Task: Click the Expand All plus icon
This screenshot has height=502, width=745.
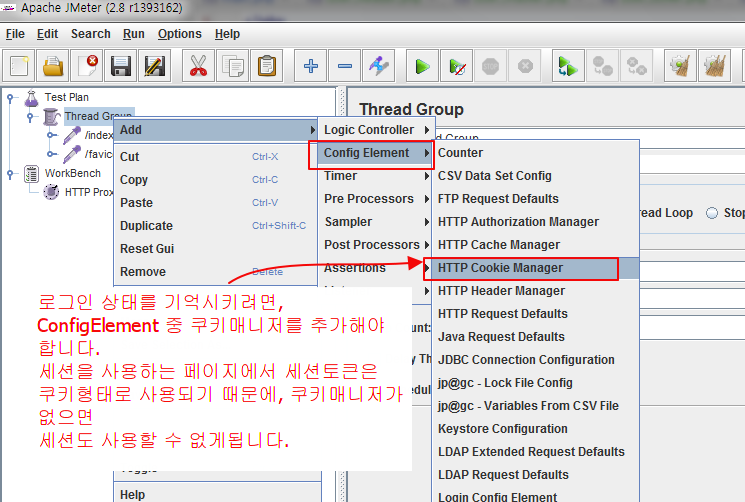Action: click(x=311, y=66)
